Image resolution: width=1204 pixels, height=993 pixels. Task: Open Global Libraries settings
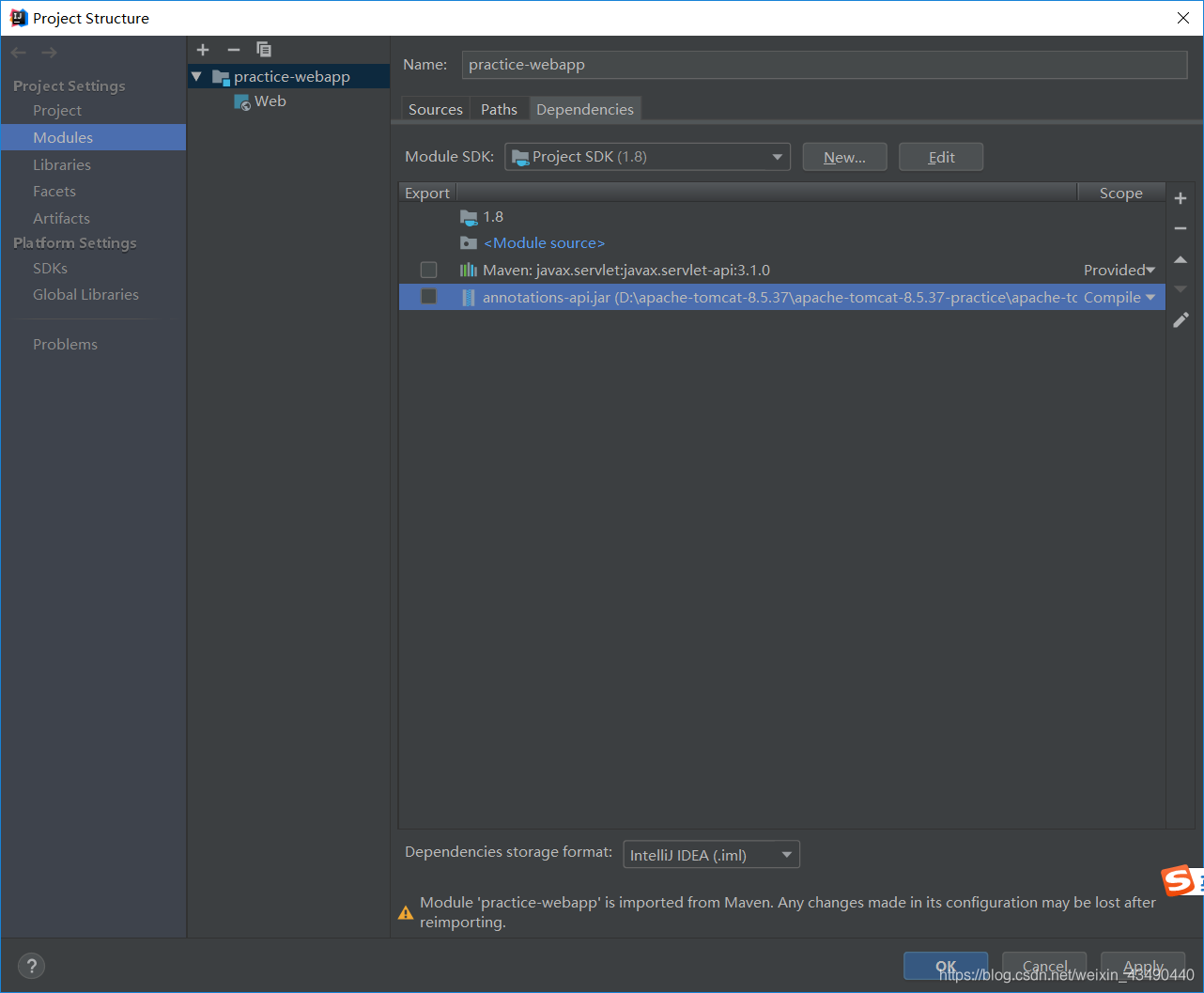pos(85,295)
